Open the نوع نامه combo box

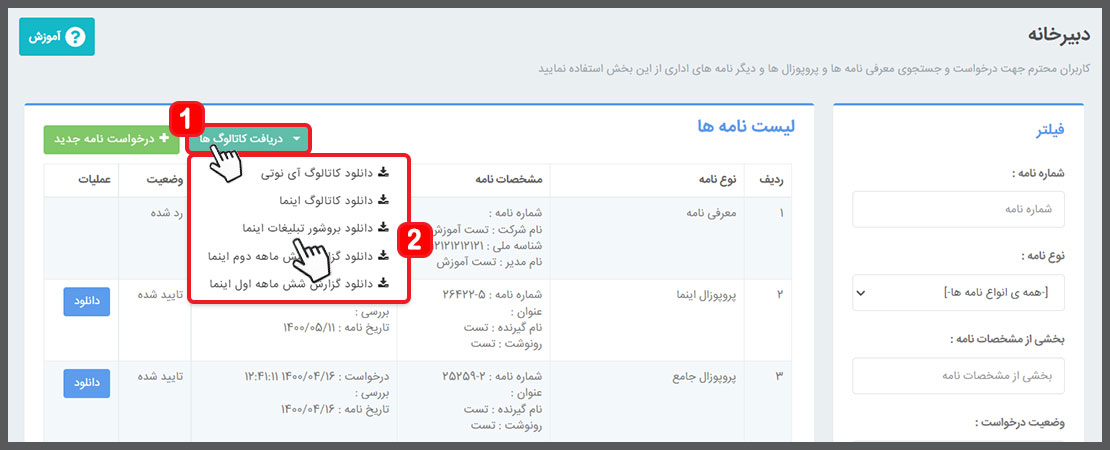pos(958,293)
